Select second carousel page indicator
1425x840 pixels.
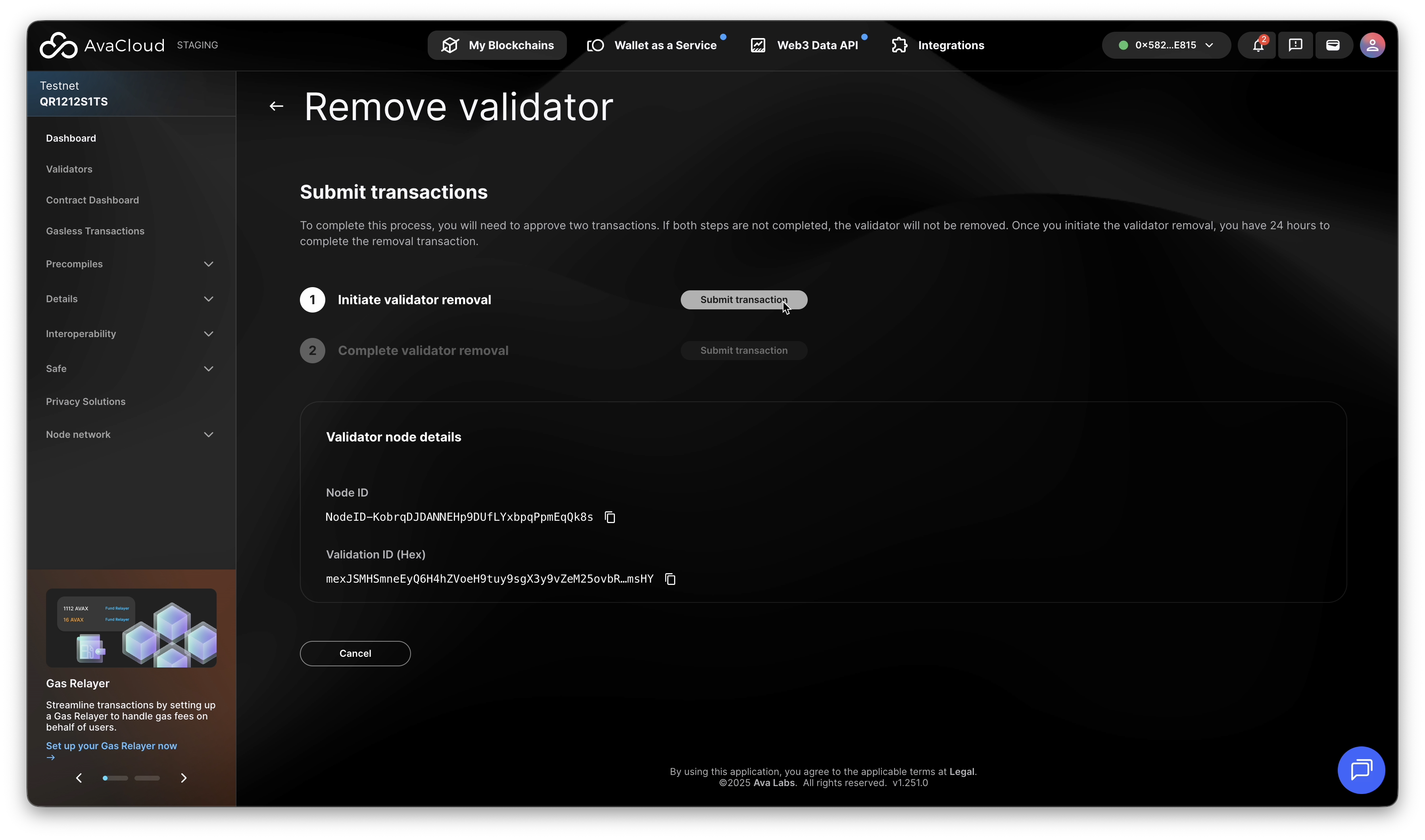coord(147,778)
